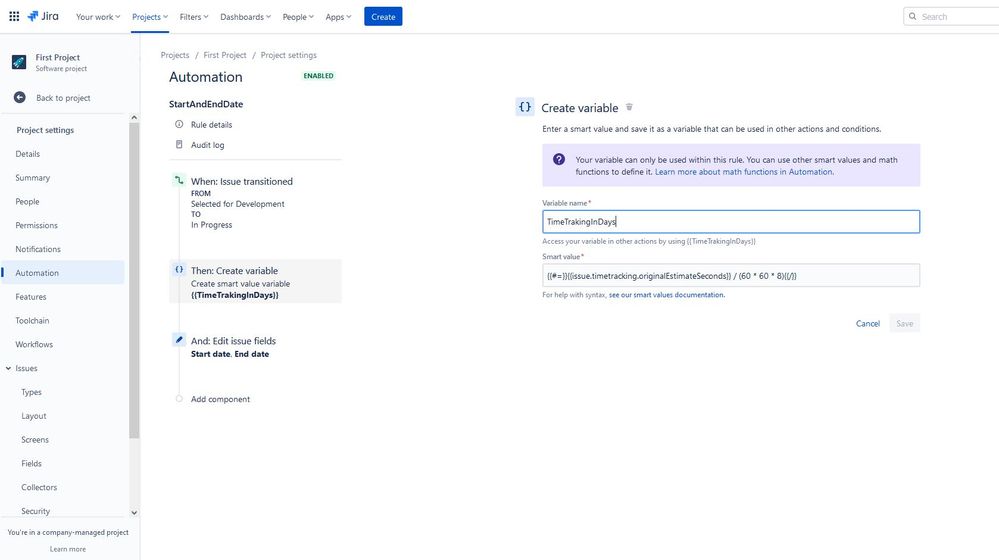Click Add component in the rule
Image resolution: width=999 pixels, height=560 pixels.
pos(220,399)
